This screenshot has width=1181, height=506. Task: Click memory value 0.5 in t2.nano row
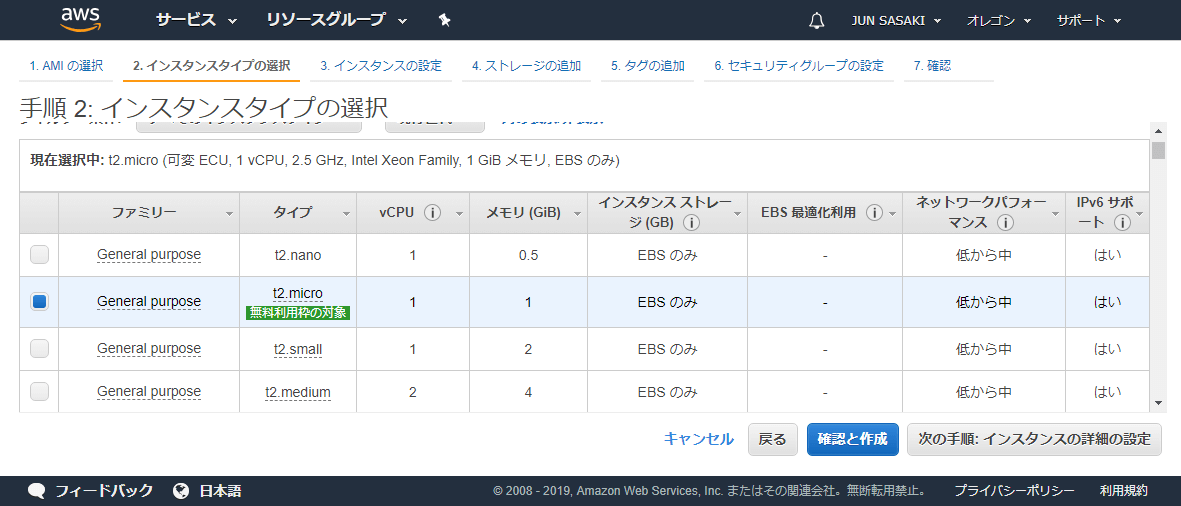pyautogui.click(x=528, y=255)
